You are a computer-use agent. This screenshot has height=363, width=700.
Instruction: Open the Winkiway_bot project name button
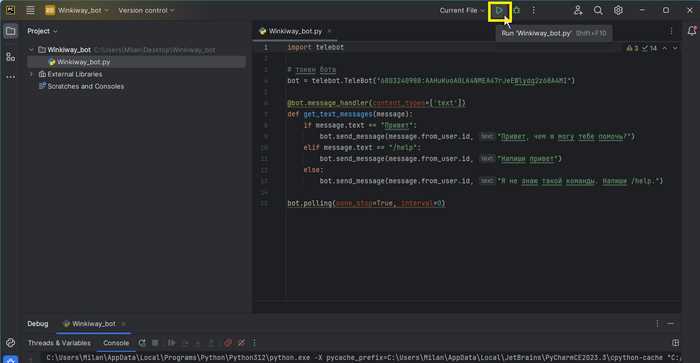[76, 10]
